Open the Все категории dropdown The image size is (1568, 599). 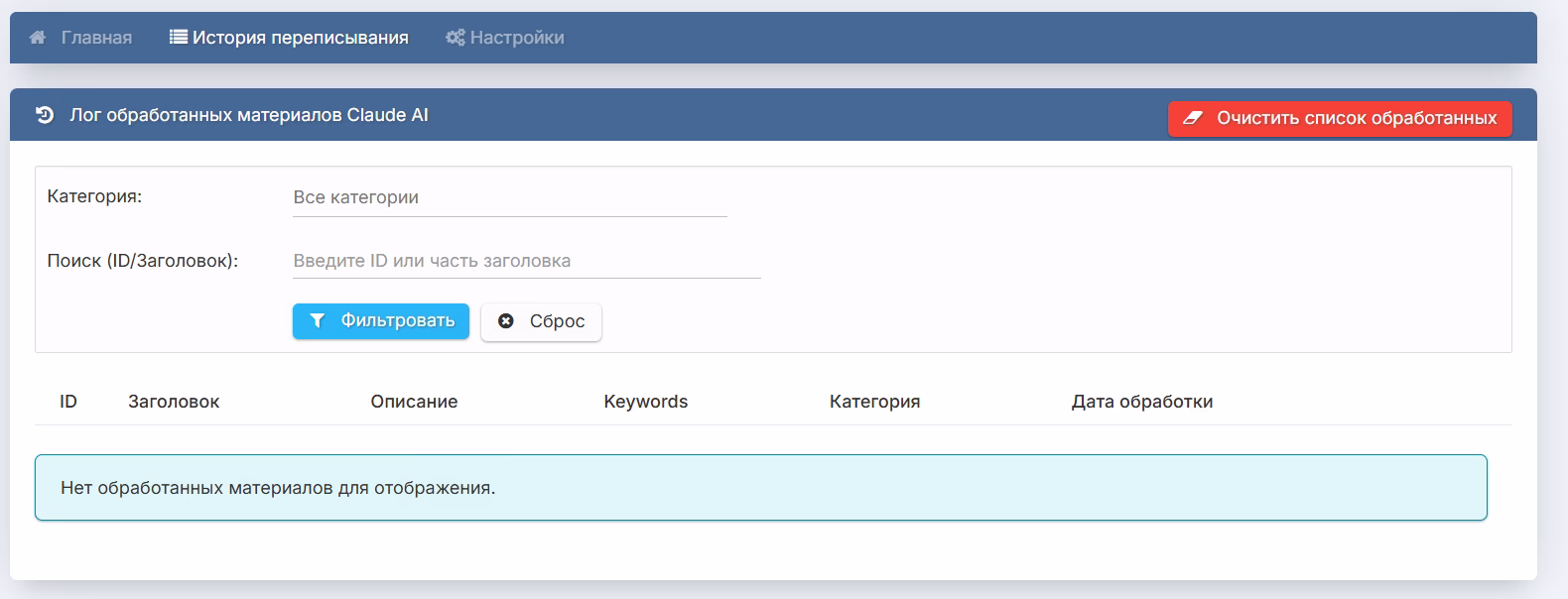tap(509, 197)
